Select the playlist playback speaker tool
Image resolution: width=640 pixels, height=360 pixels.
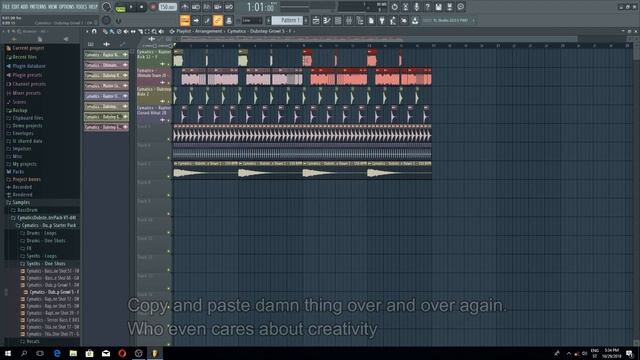point(161,31)
